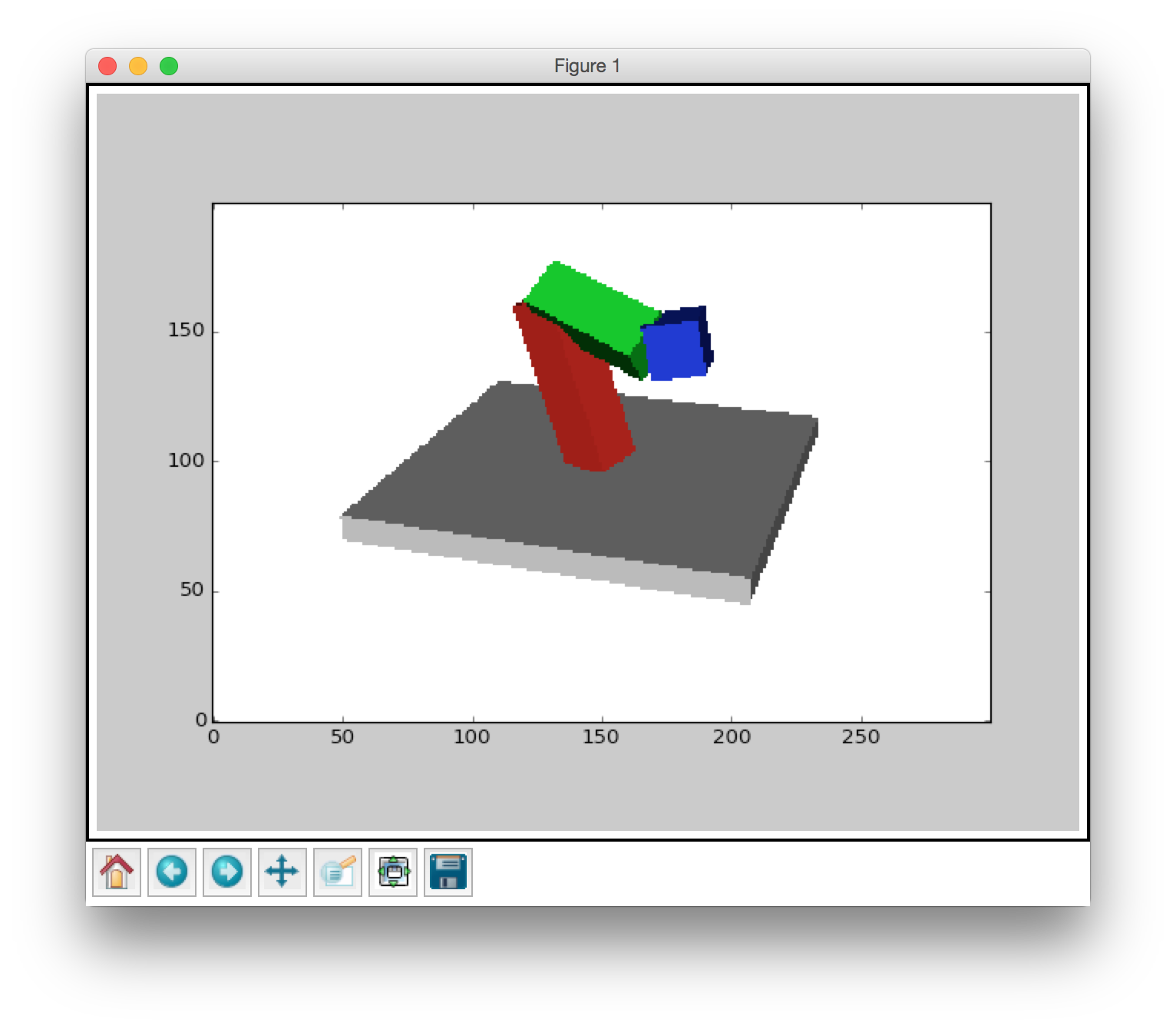1176x1029 pixels.
Task: Click the Home reset view icon
Action: (x=117, y=872)
